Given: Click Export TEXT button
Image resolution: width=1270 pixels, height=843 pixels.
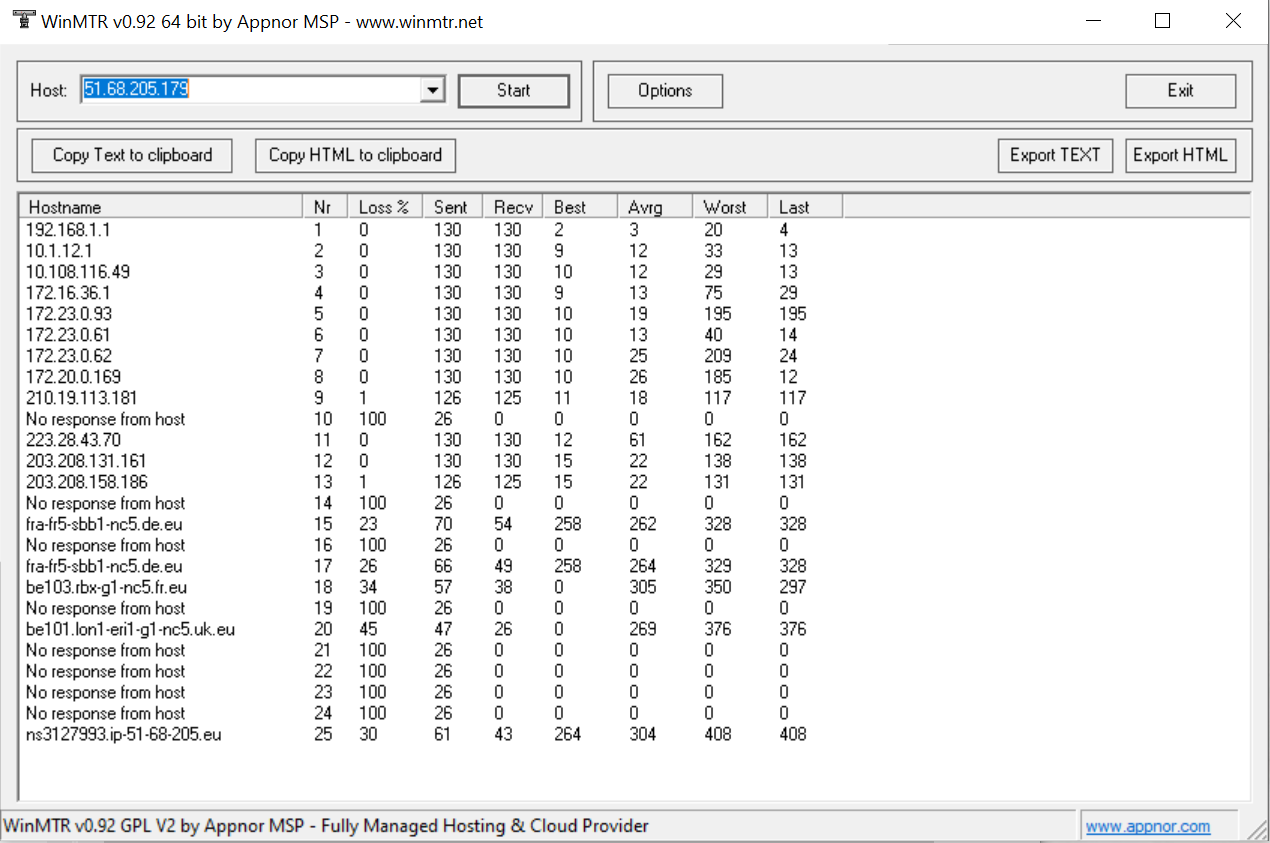Looking at the screenshot, I should (x=1054, y=155).
